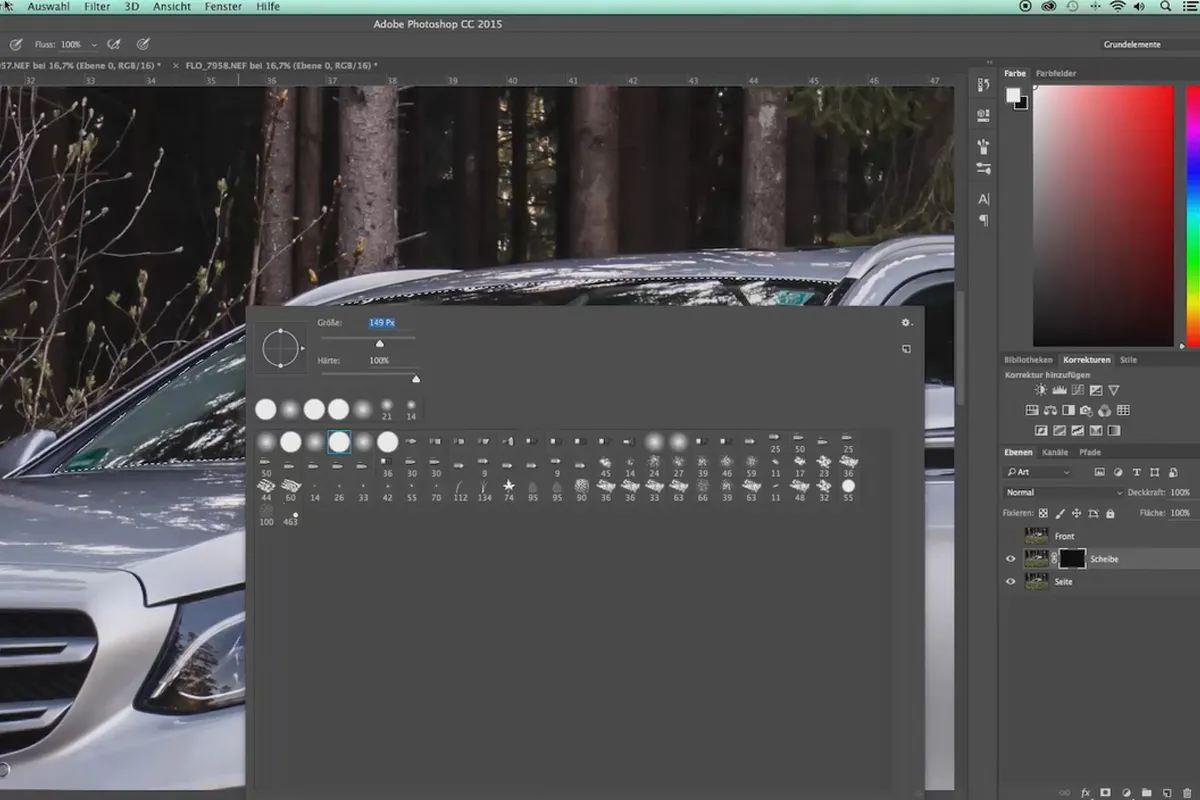Add a Hue/Saturation adjustment layer
Screen dimensions: 1200x800
click(x=1032, y=410)
